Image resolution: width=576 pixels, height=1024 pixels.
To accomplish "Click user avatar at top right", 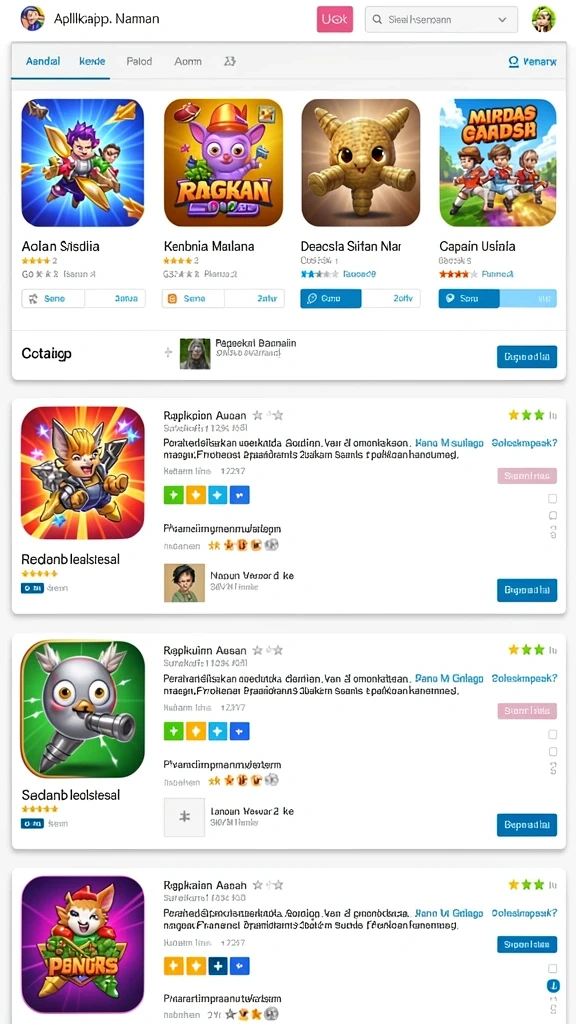I will click(543, 20).
